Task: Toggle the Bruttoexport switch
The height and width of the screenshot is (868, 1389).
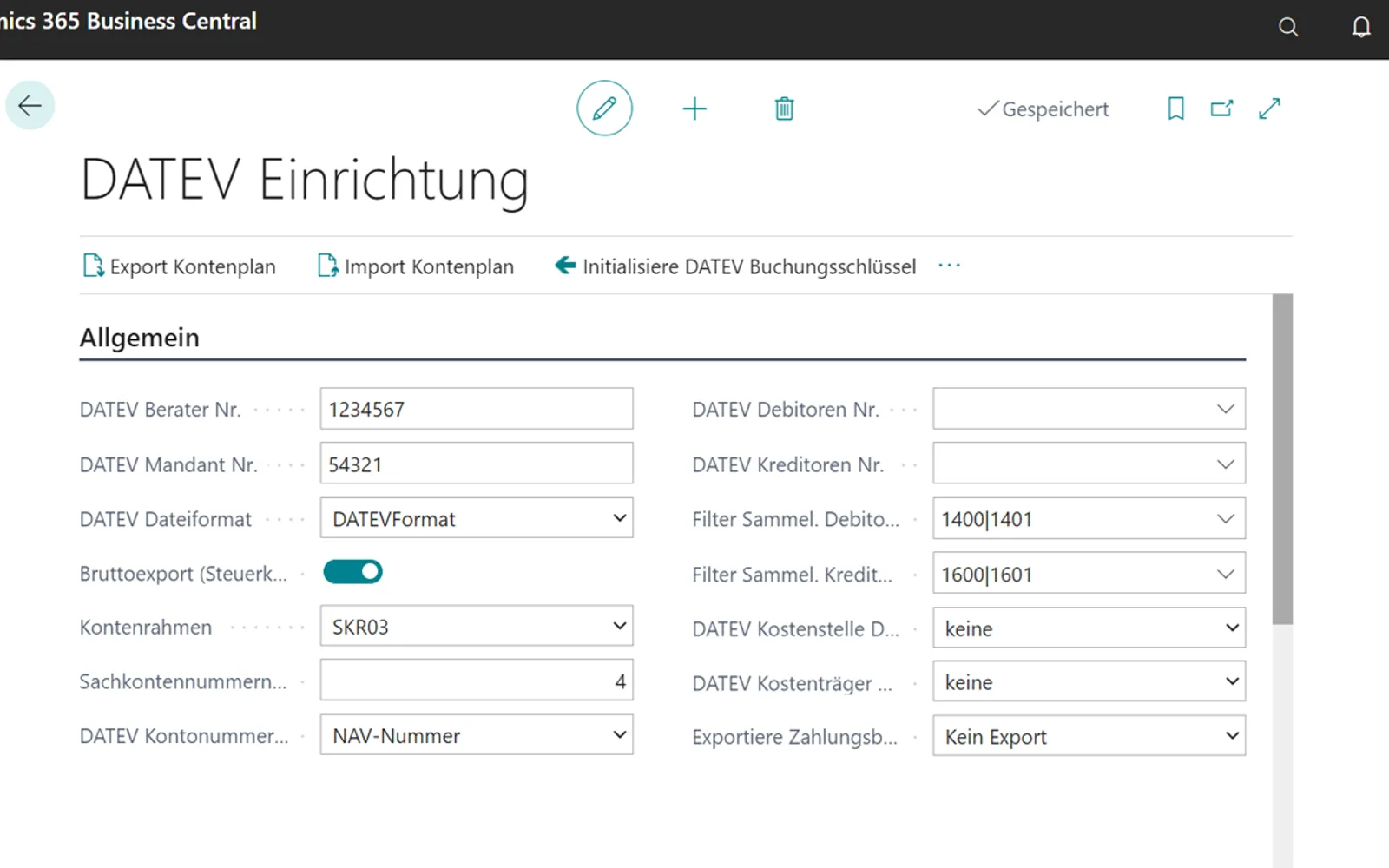Action: click(x=352, y=572)
